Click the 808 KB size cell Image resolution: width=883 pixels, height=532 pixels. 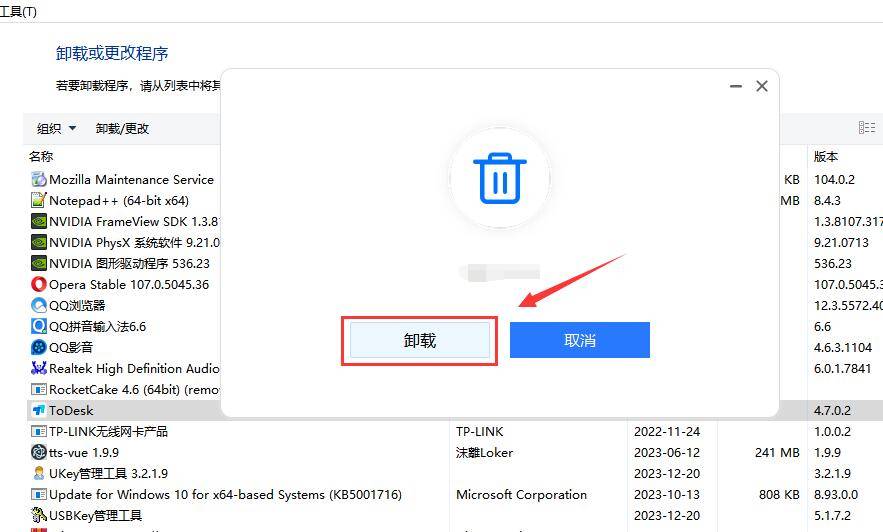[779, 495]
